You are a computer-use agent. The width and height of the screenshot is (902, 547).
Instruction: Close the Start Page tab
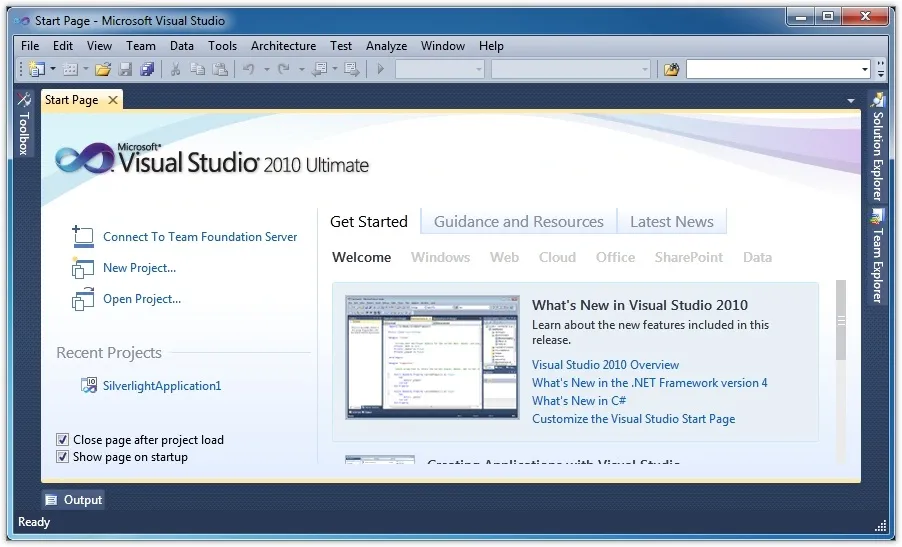point(113,100)
